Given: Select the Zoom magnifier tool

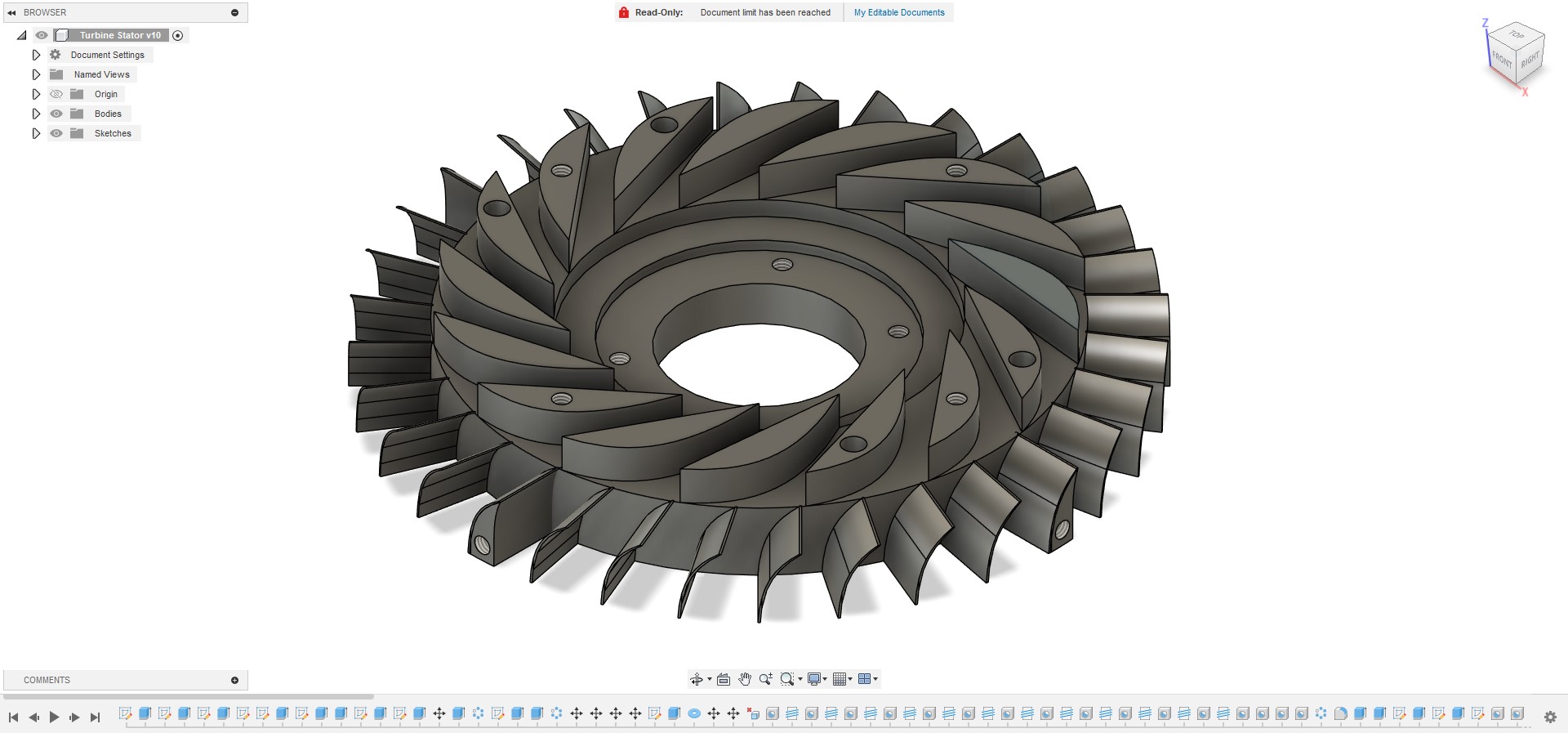Looking at the screenshot, I should (765, 679).
